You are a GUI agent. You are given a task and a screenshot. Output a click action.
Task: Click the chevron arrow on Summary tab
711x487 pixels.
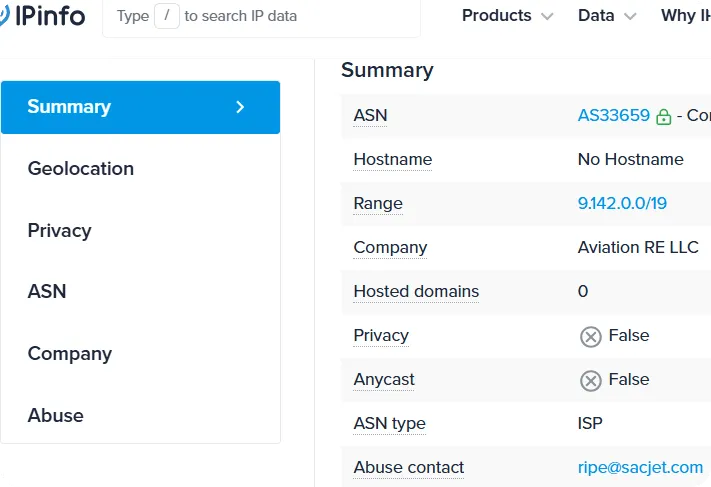coord(240,107)
